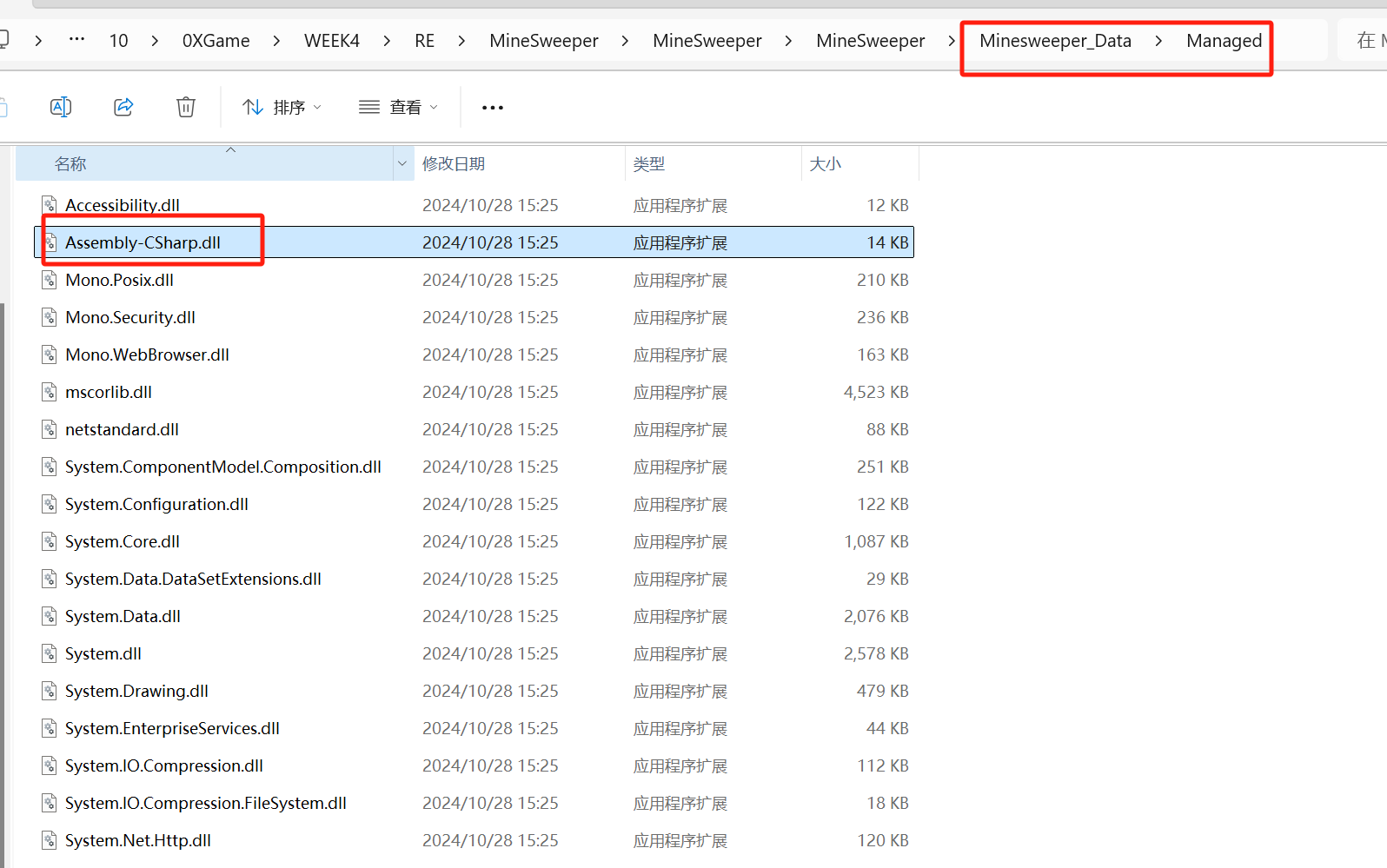Select System.IO.Compression.FileSystem.dll file icon

click(x=50, y=803)
